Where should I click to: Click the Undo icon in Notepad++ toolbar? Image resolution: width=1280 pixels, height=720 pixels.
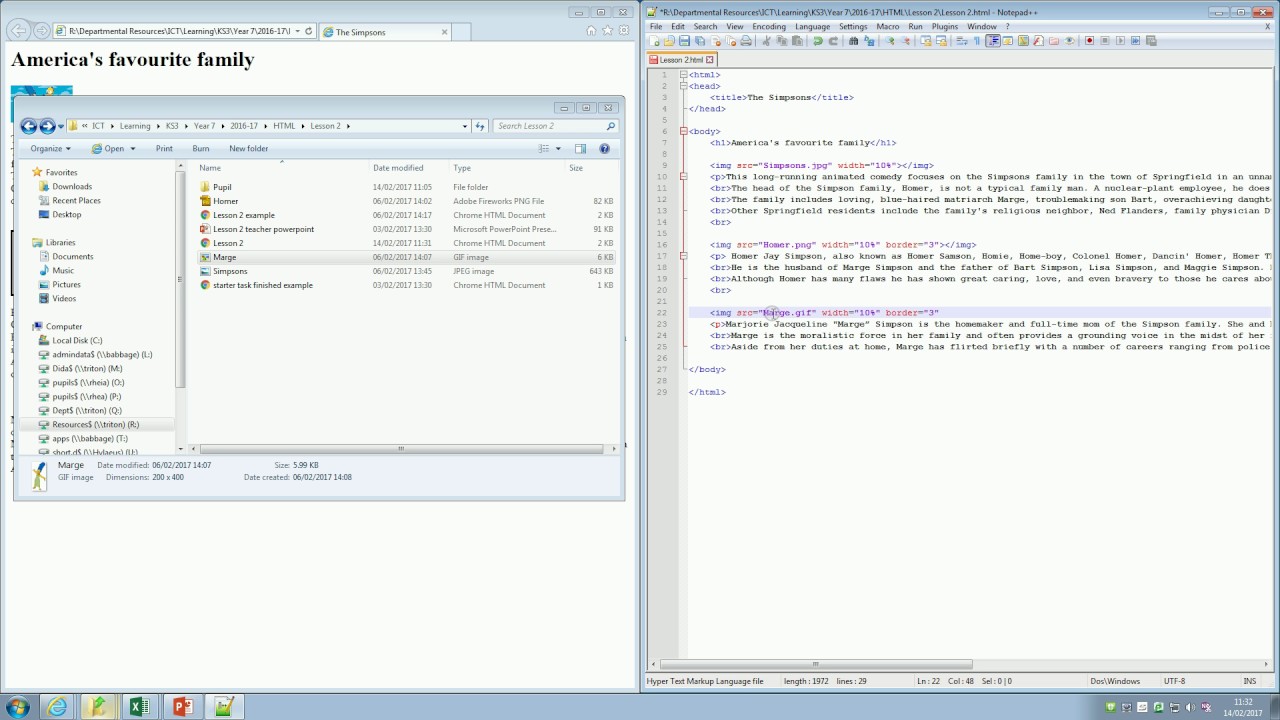(818, 41)
